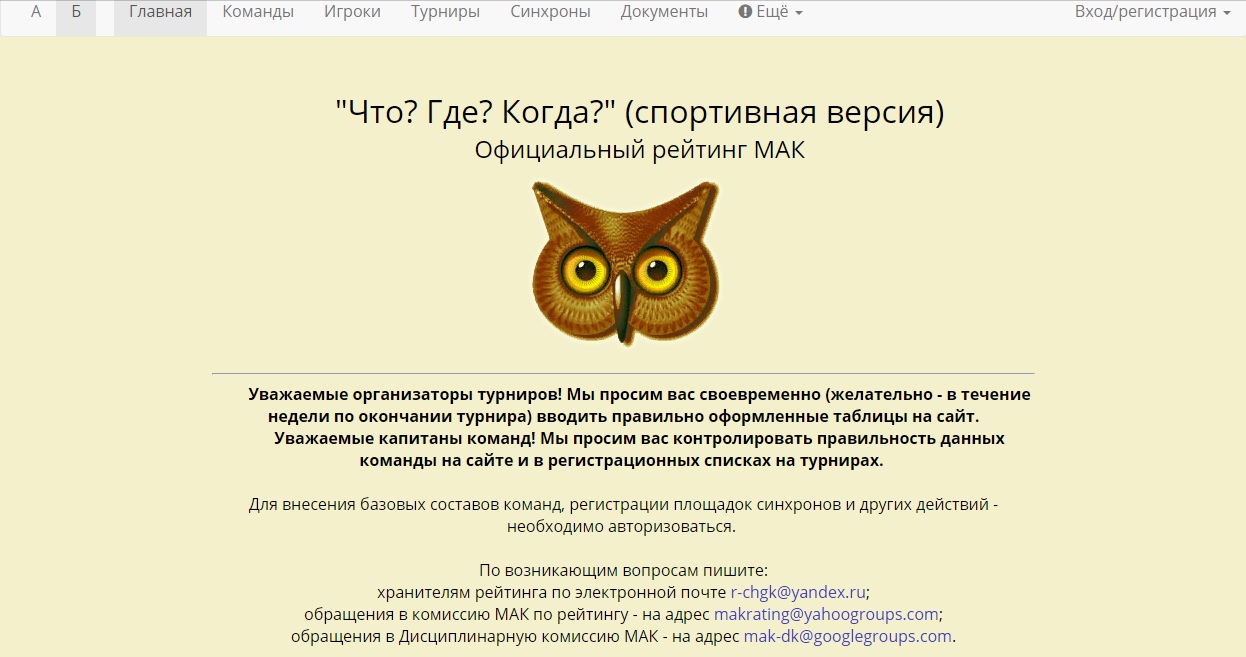Go to Команды section
This screenshot has width=1246, height=657.
point(258,13)
